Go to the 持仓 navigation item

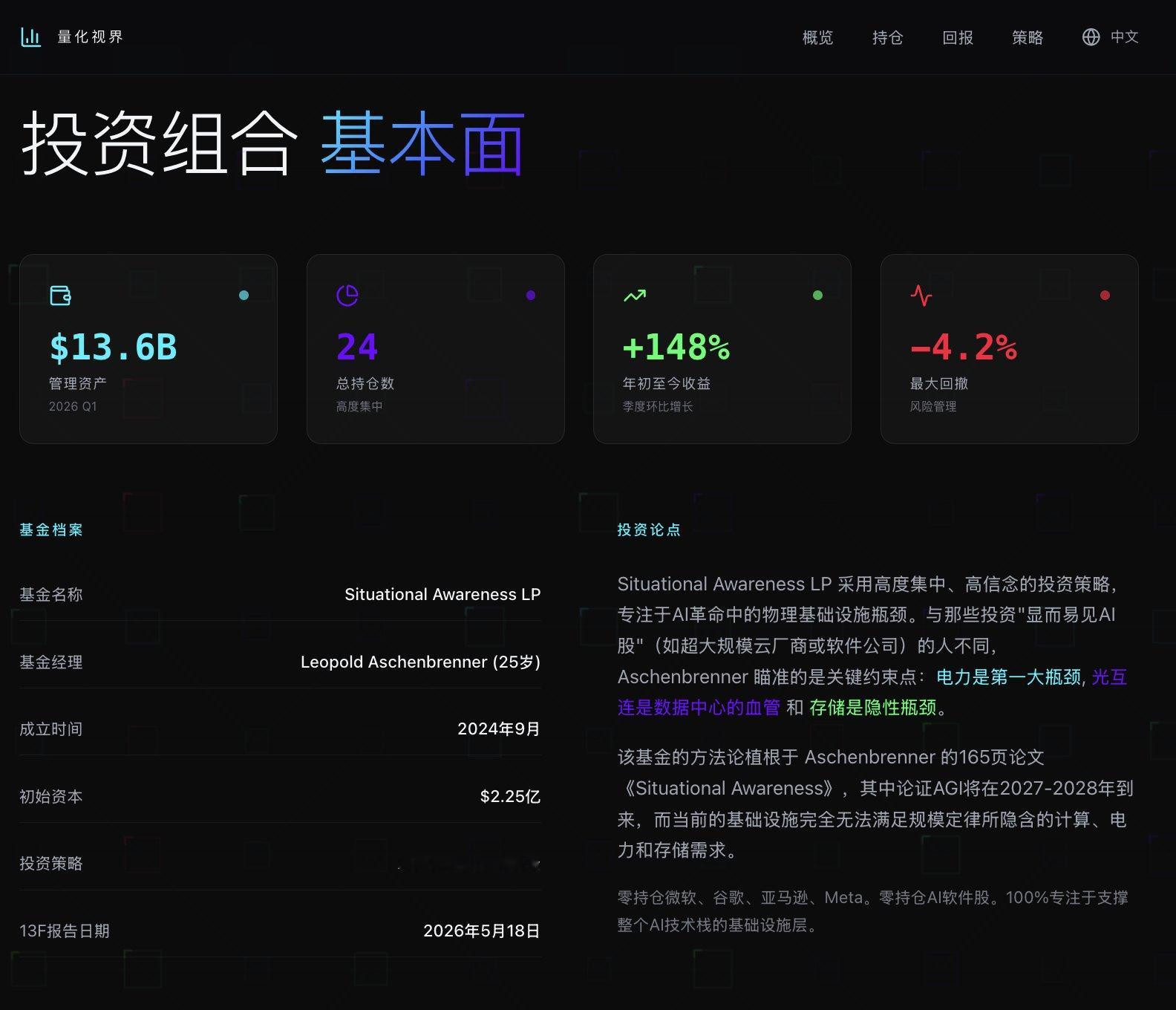(x=888, y=37)
